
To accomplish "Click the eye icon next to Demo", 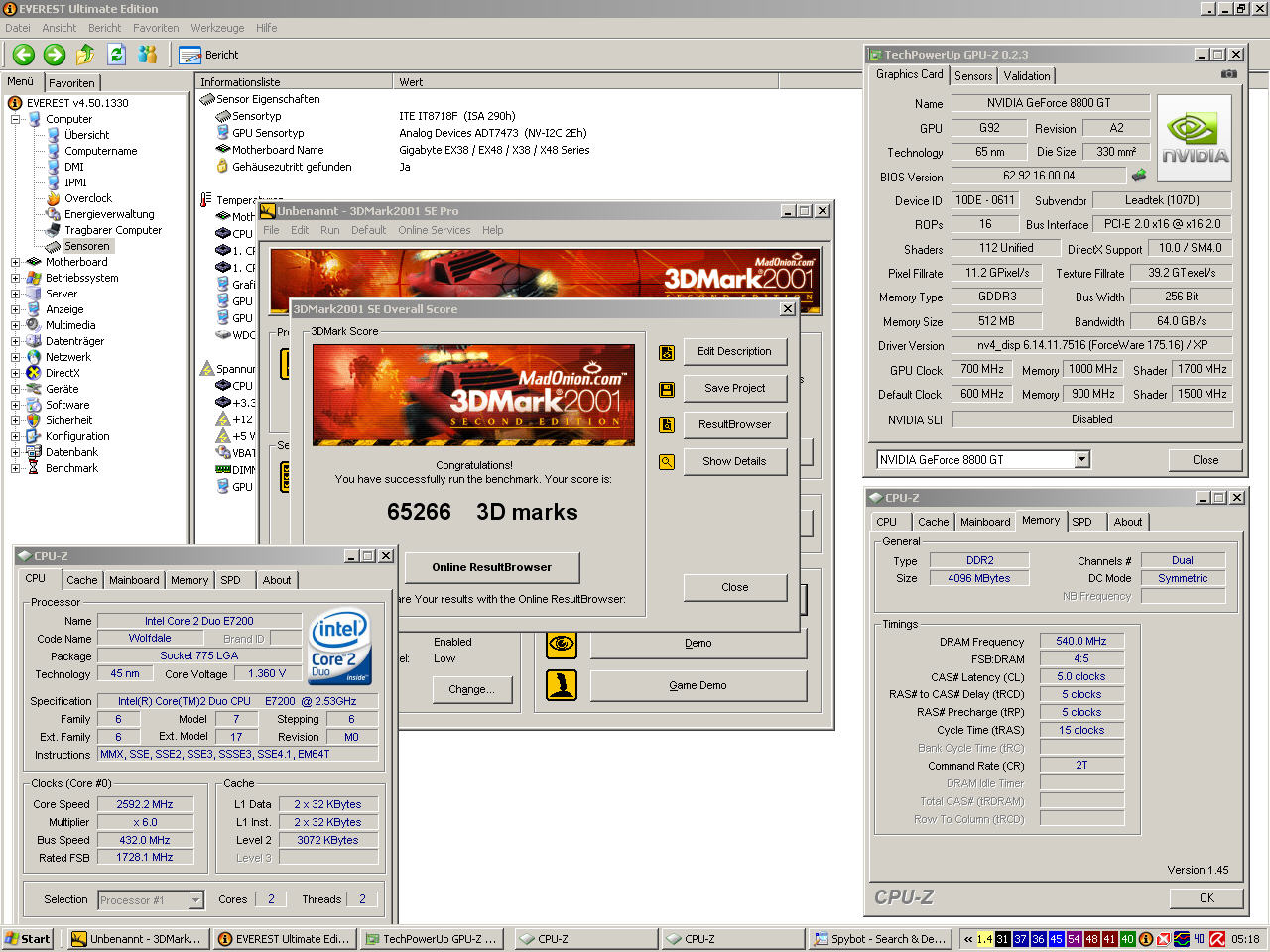I will [562, 643].
